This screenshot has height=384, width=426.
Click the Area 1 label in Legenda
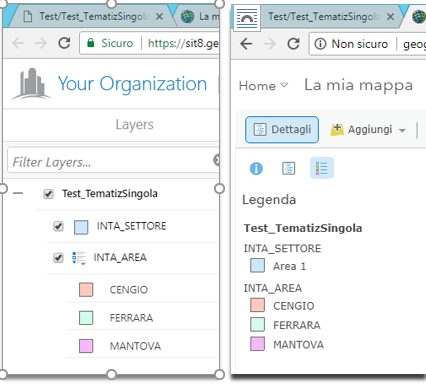click(289, 266)
